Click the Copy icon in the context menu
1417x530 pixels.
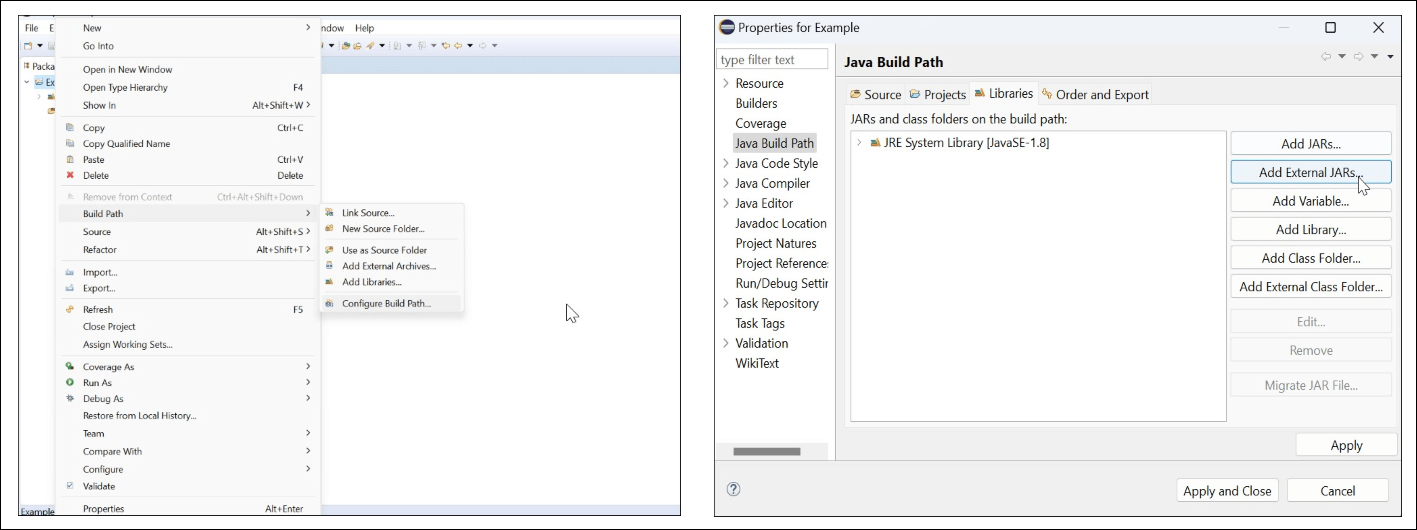click(x=70, y=128)
